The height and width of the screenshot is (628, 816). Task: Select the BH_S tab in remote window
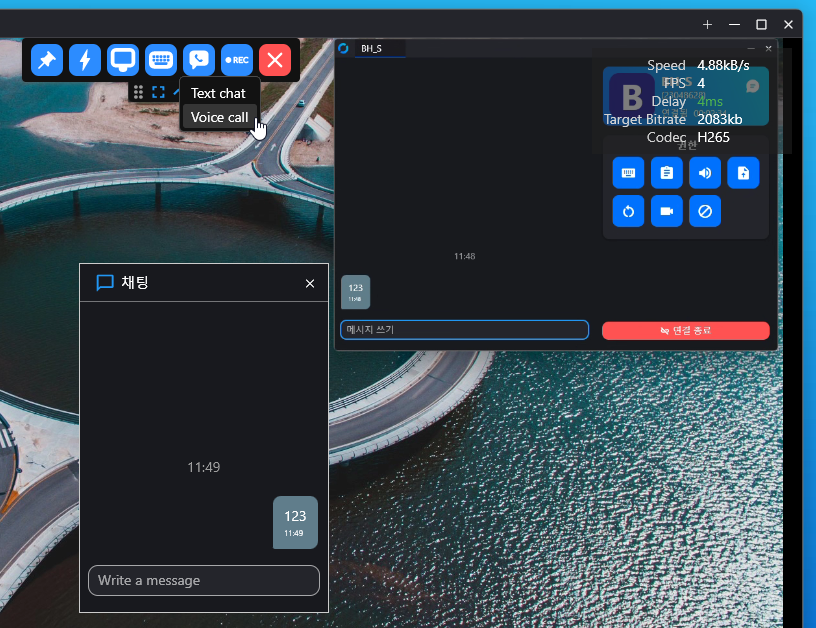click(380, 48)
